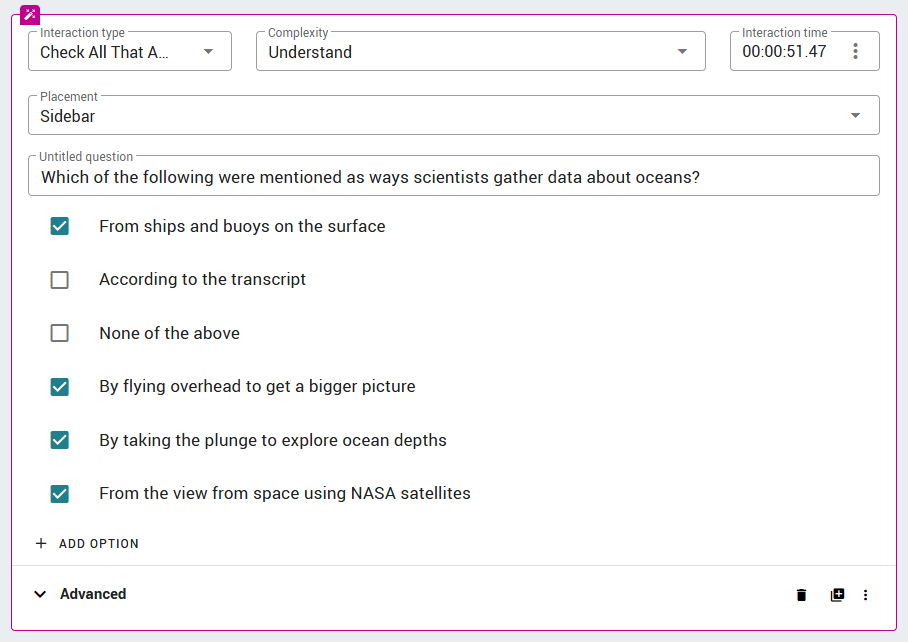Check the 'According to the transcript' option
This screenshot has height=642, width=908.
pos(60,280)
